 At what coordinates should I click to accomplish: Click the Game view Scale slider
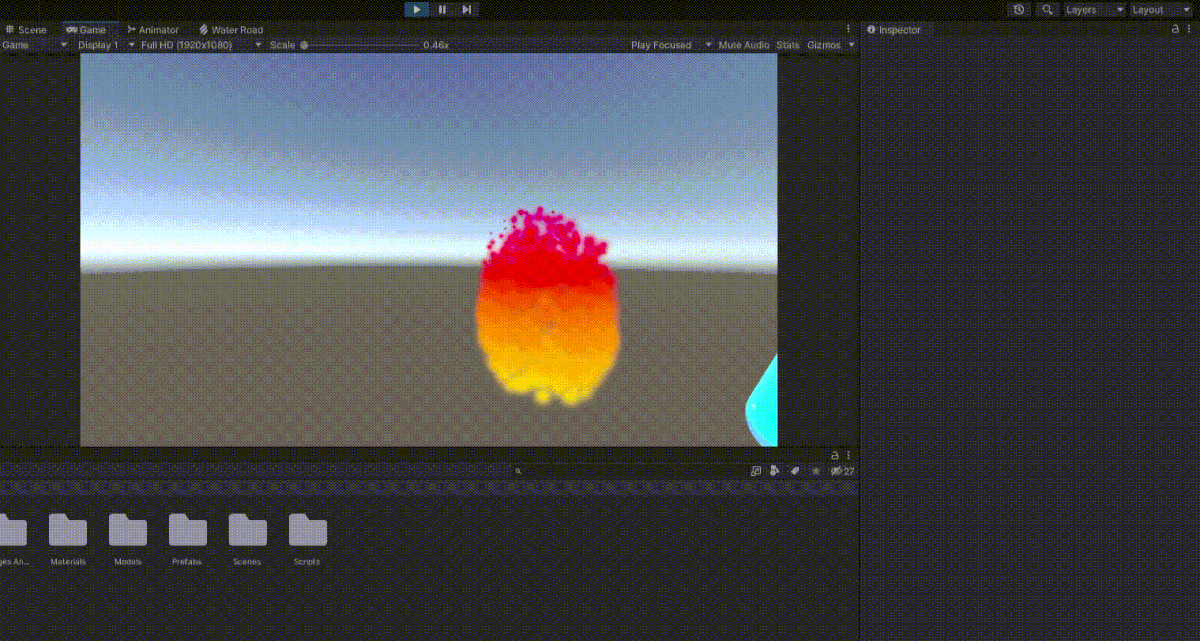[x=360, y=45]
